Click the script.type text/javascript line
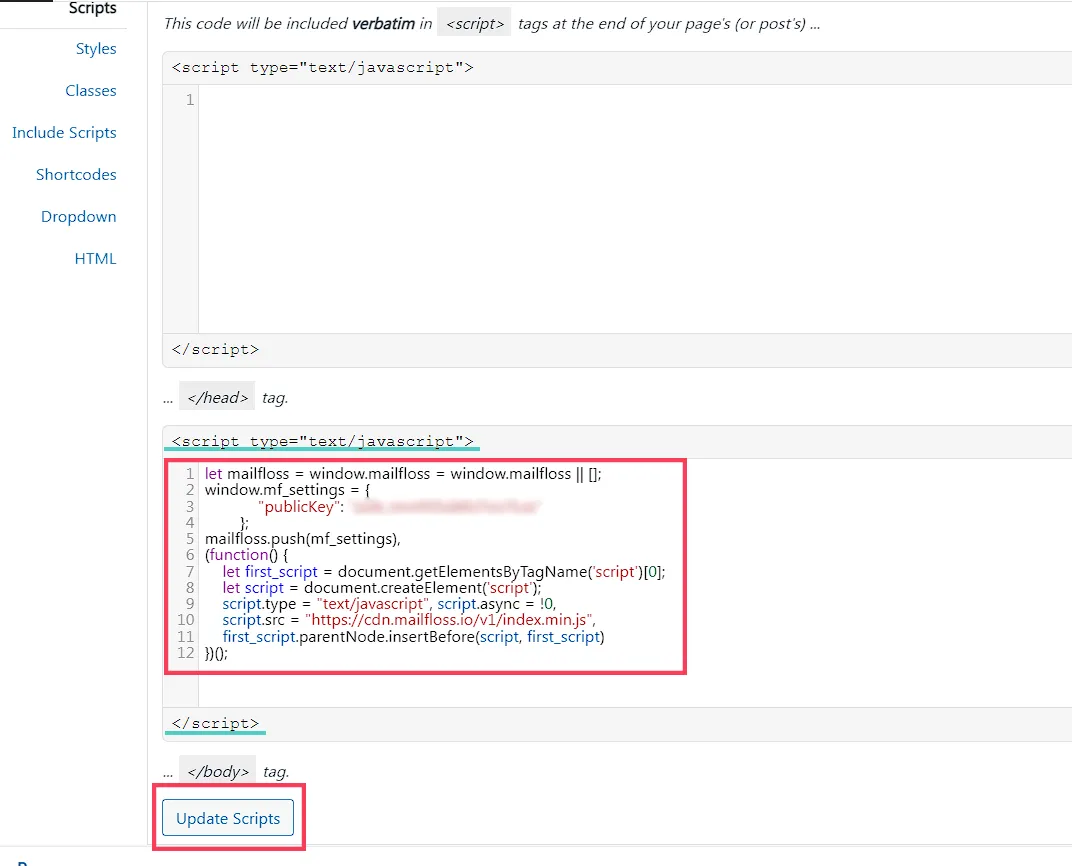Screen dimensions: 1072x866 [x=389, y=604]
